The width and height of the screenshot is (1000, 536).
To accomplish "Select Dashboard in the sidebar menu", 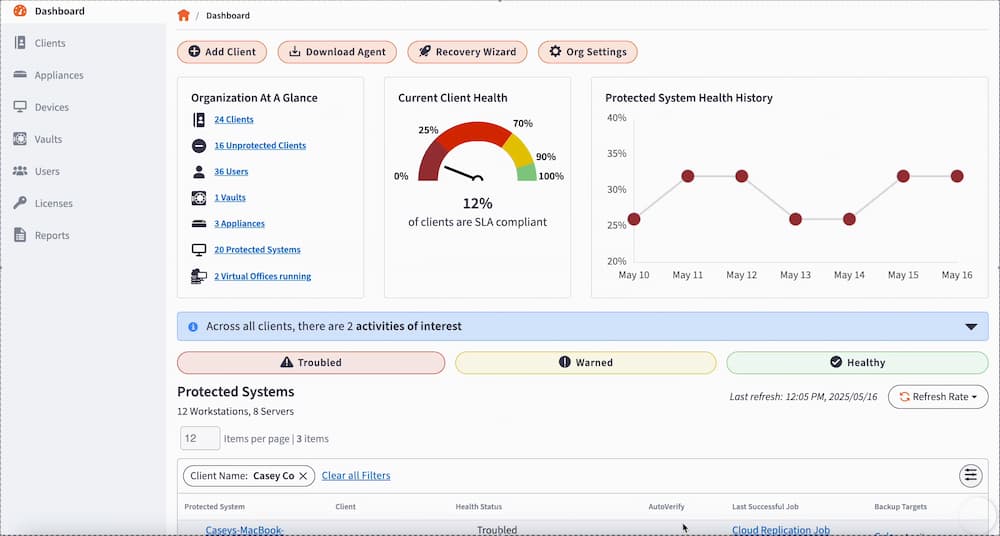I will pyautogui.click(x=59, y=11).
